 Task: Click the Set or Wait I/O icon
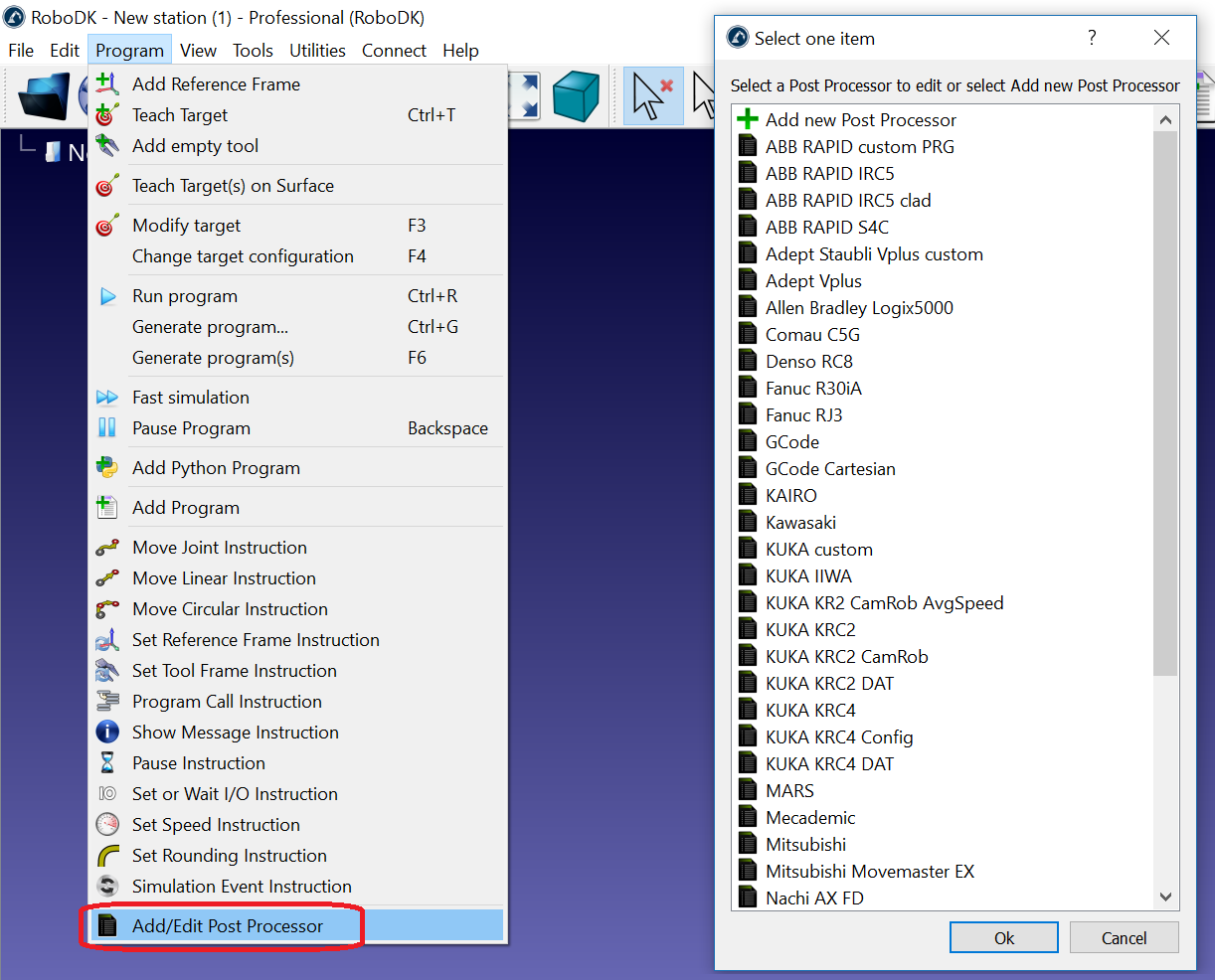pyautogui.click(x=107, y=793)
